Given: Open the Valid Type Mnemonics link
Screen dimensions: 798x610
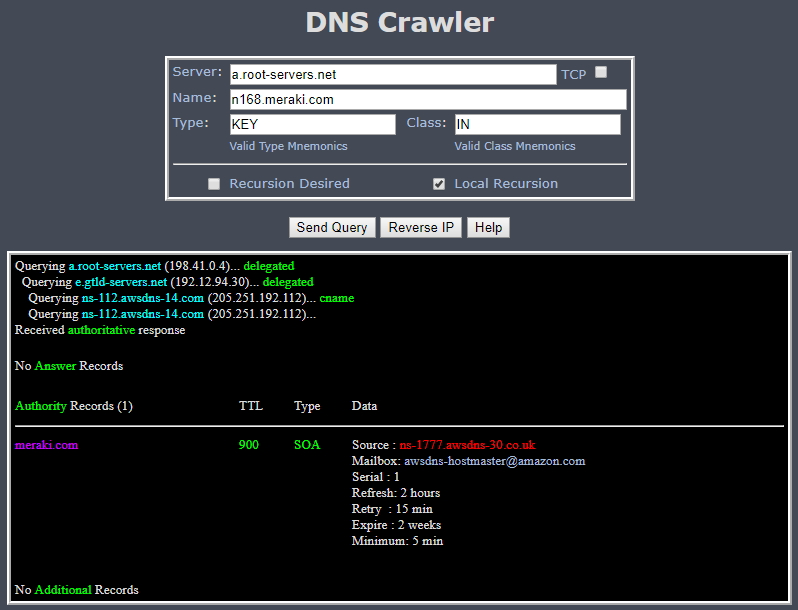Looking at the screenshot, I should [288, 146].
